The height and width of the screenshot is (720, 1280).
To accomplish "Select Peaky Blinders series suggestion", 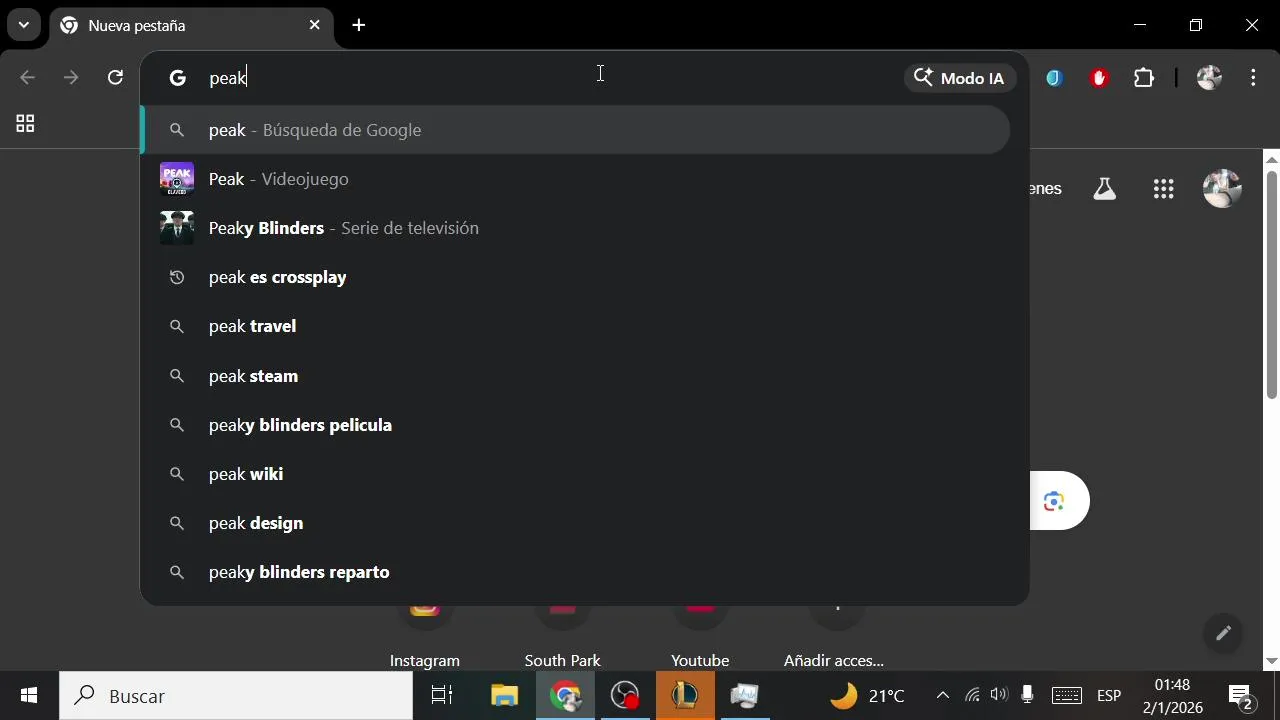I will click(x=577, y=228).
